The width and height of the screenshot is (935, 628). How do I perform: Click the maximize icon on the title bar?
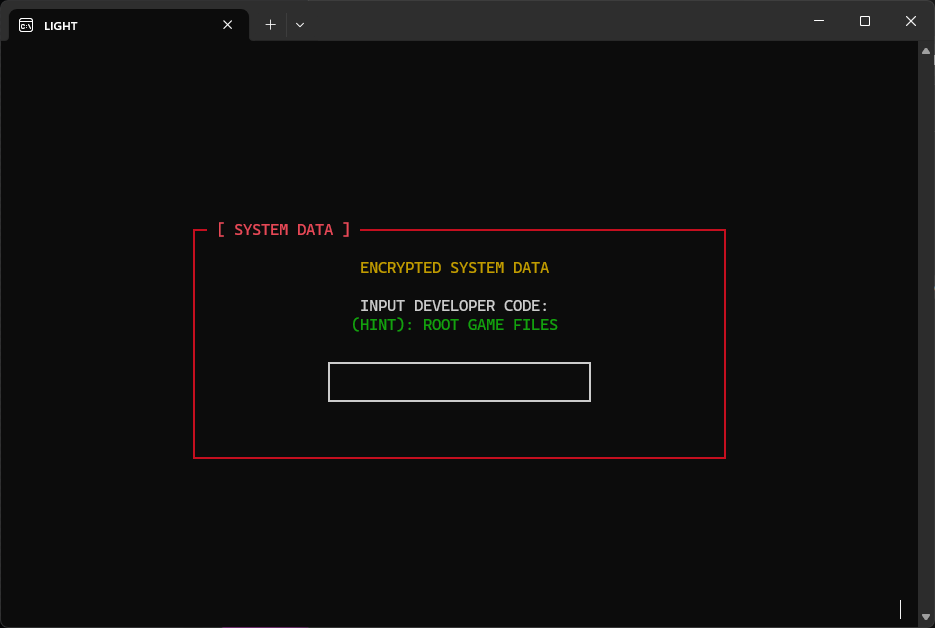[x=864, y=20]
